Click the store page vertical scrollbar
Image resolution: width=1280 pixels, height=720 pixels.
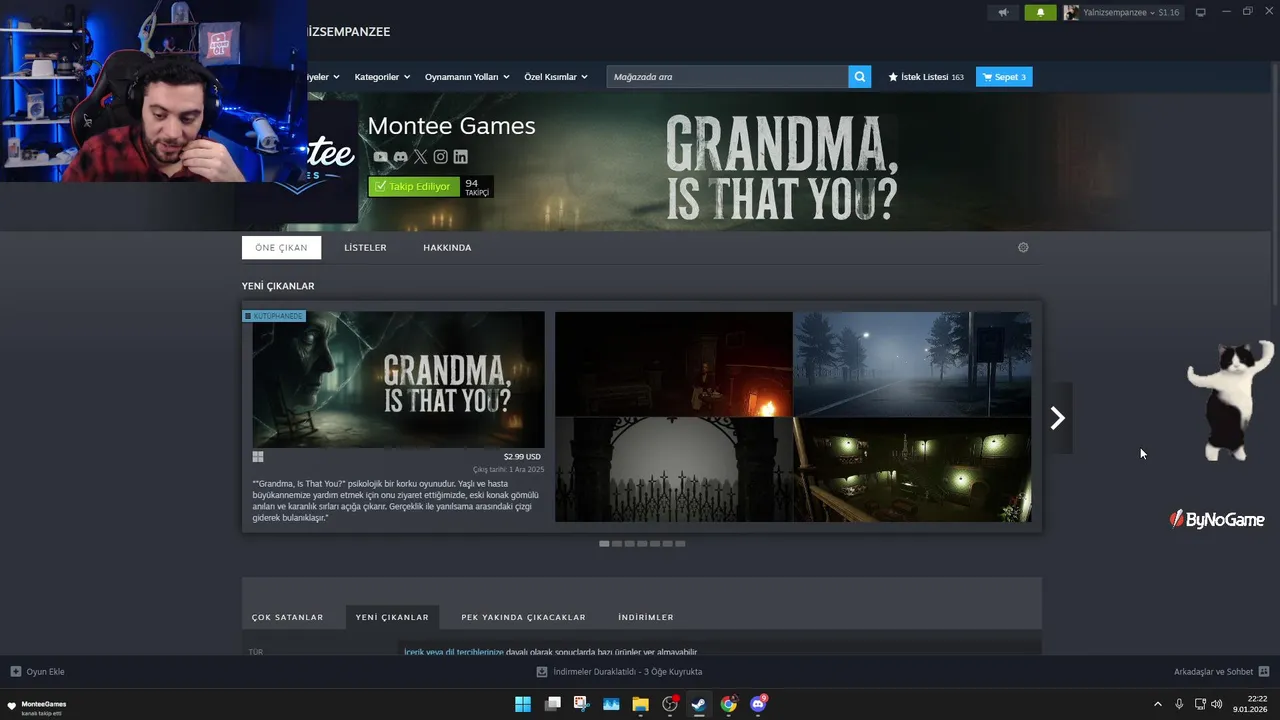coord(1275,185)
